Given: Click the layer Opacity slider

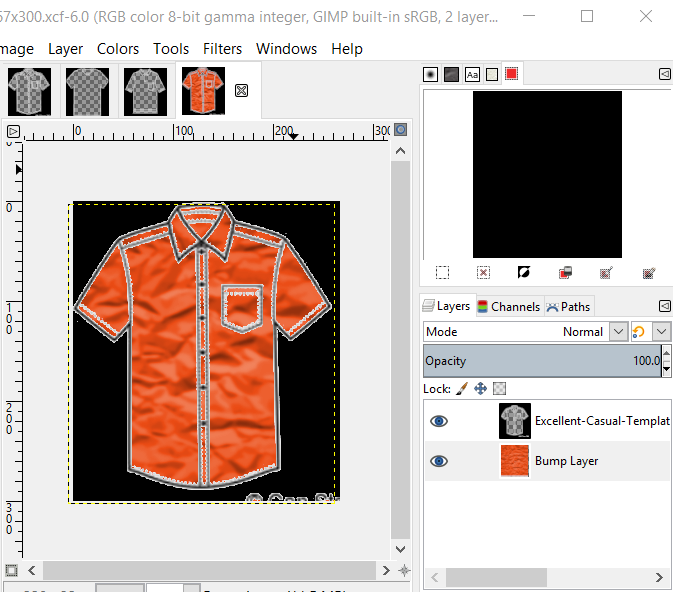Looking at the screenshot, I should [540, 361].
